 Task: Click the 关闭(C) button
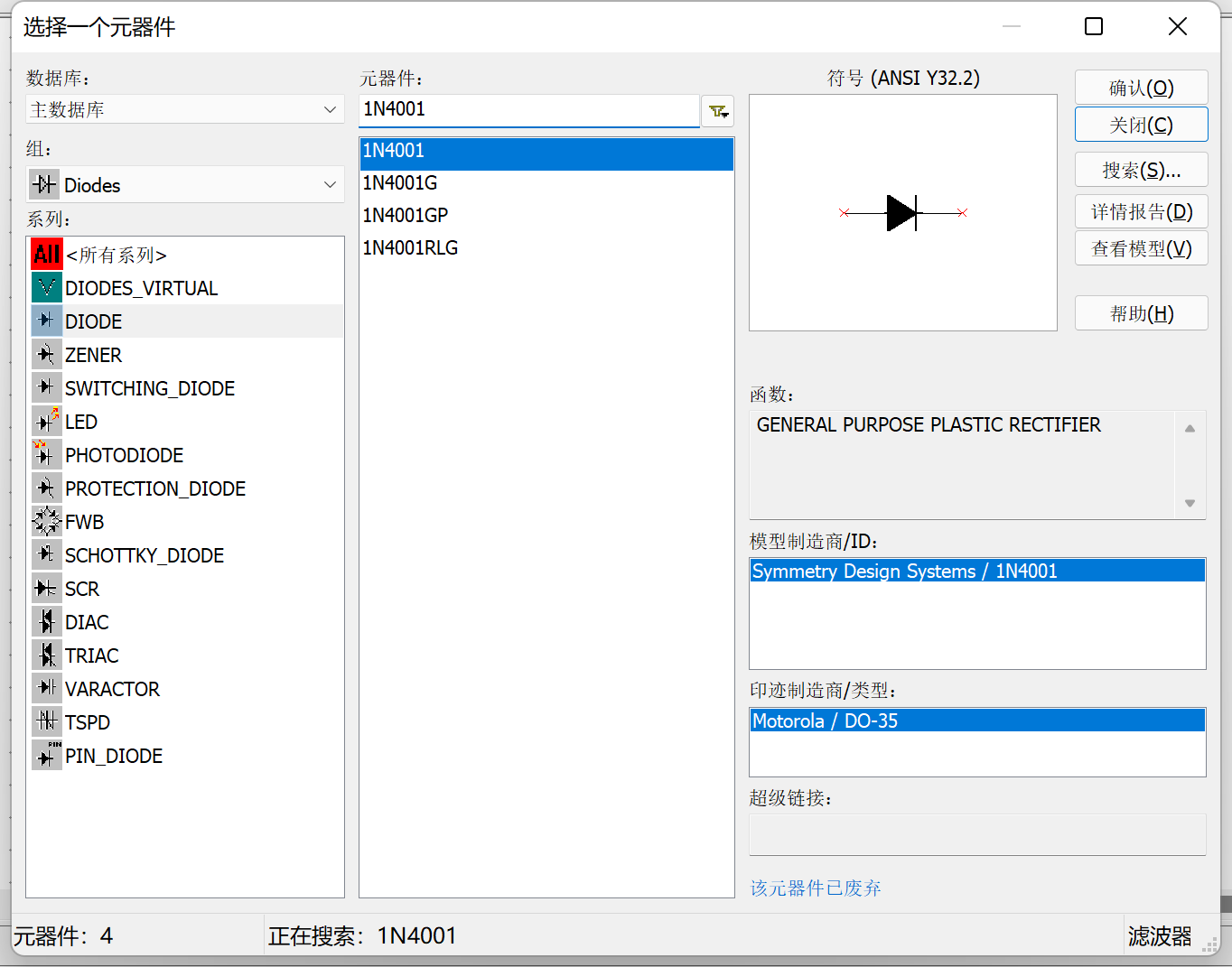(x=1142, y=125)
